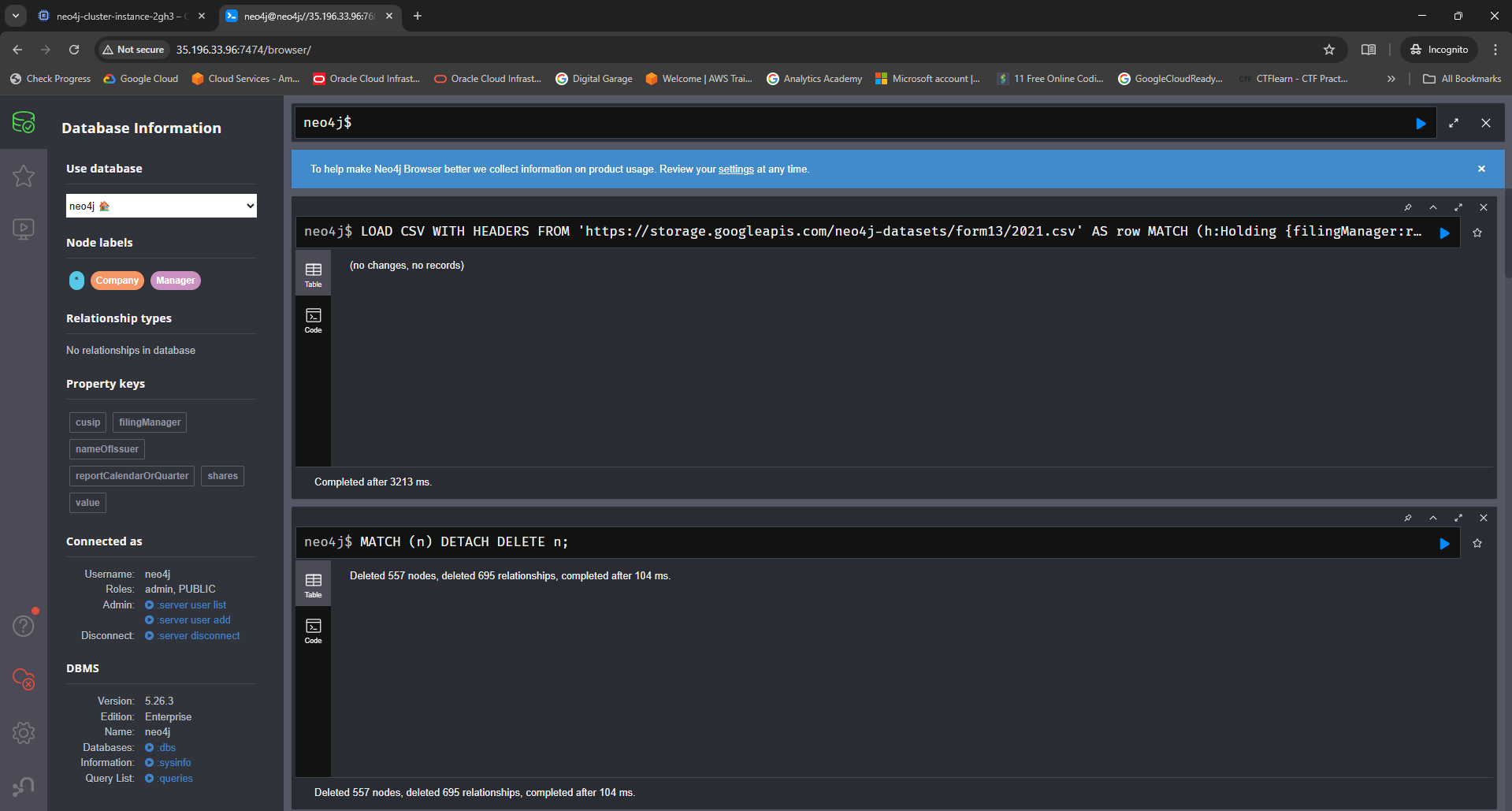The width and height of the screenshot is (1512, 811).
Task: Select the all-nodes asterisk label
Action: (x=76, y=281)
